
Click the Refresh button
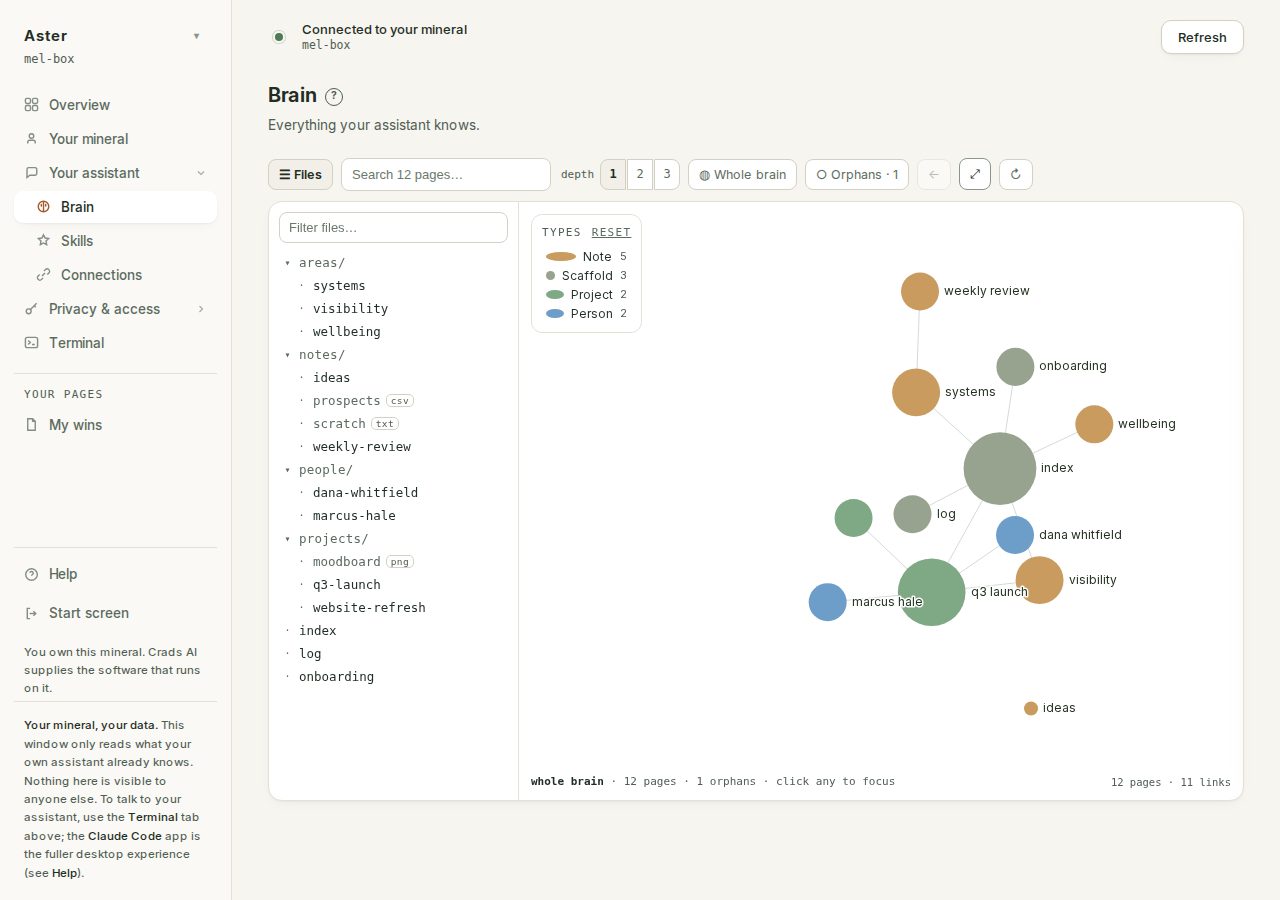click(1202, 37)
